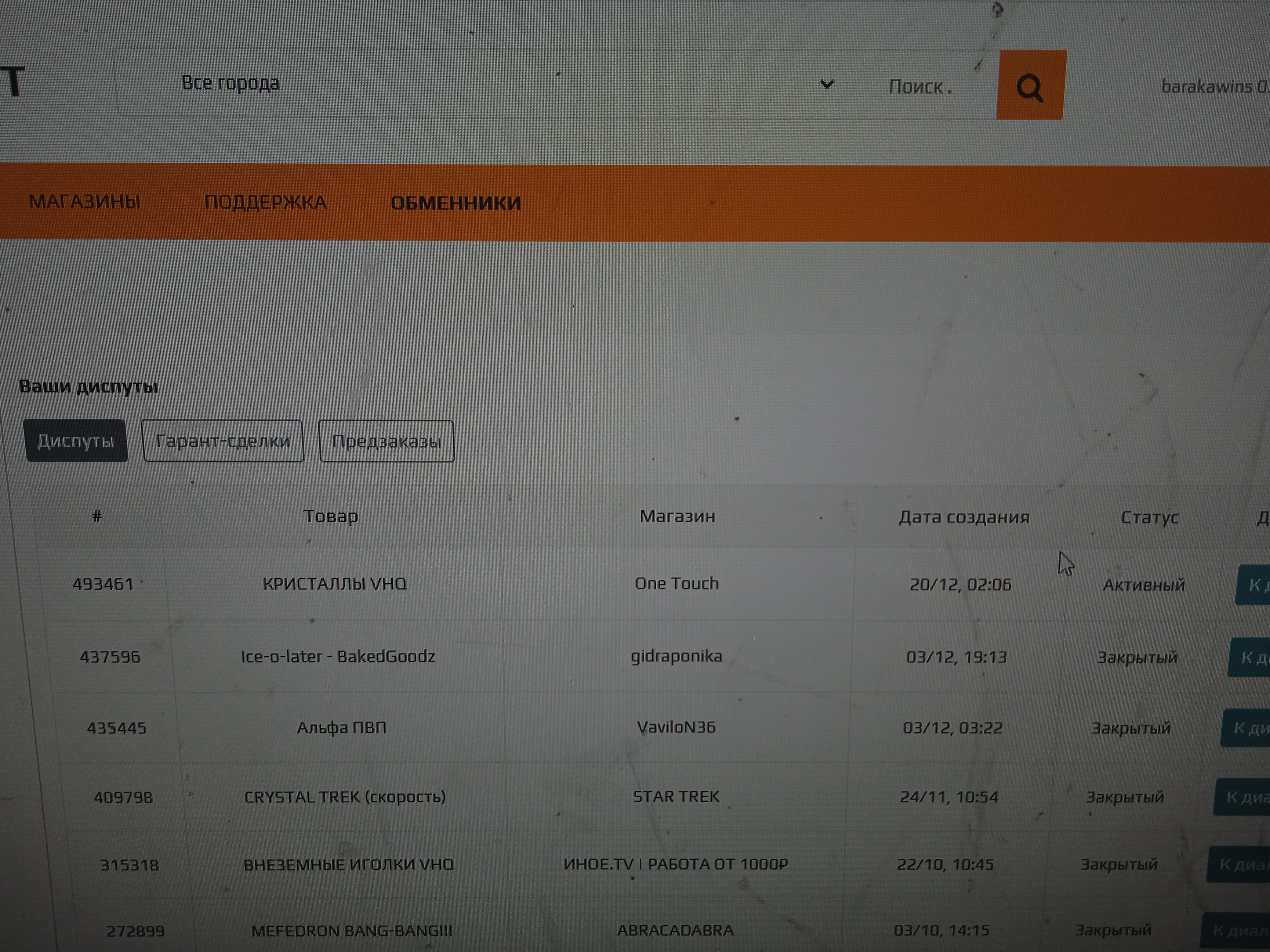The height and width of the screenshot is (952, 1270).
Task: Click the ИНОЕ.TV shop cell
Action: pyautogui.click(x=676, y=864)
